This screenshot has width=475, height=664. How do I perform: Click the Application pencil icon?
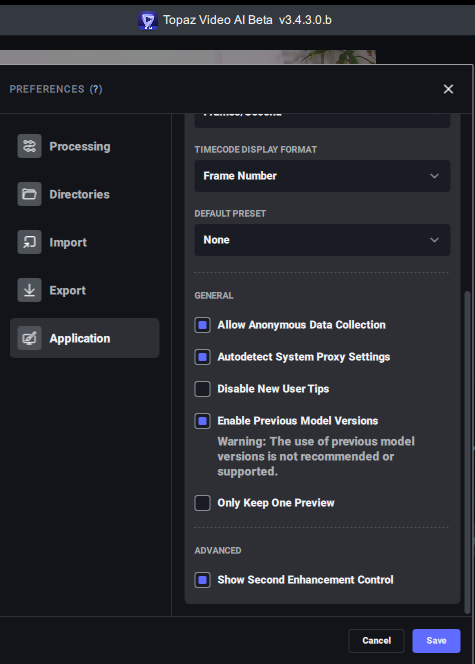29,338
